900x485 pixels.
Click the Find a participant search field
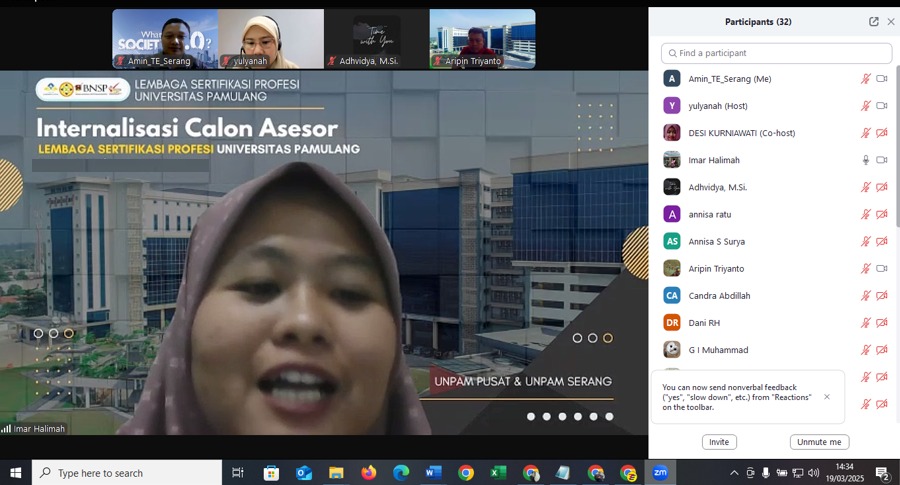(x=776, y=53)
